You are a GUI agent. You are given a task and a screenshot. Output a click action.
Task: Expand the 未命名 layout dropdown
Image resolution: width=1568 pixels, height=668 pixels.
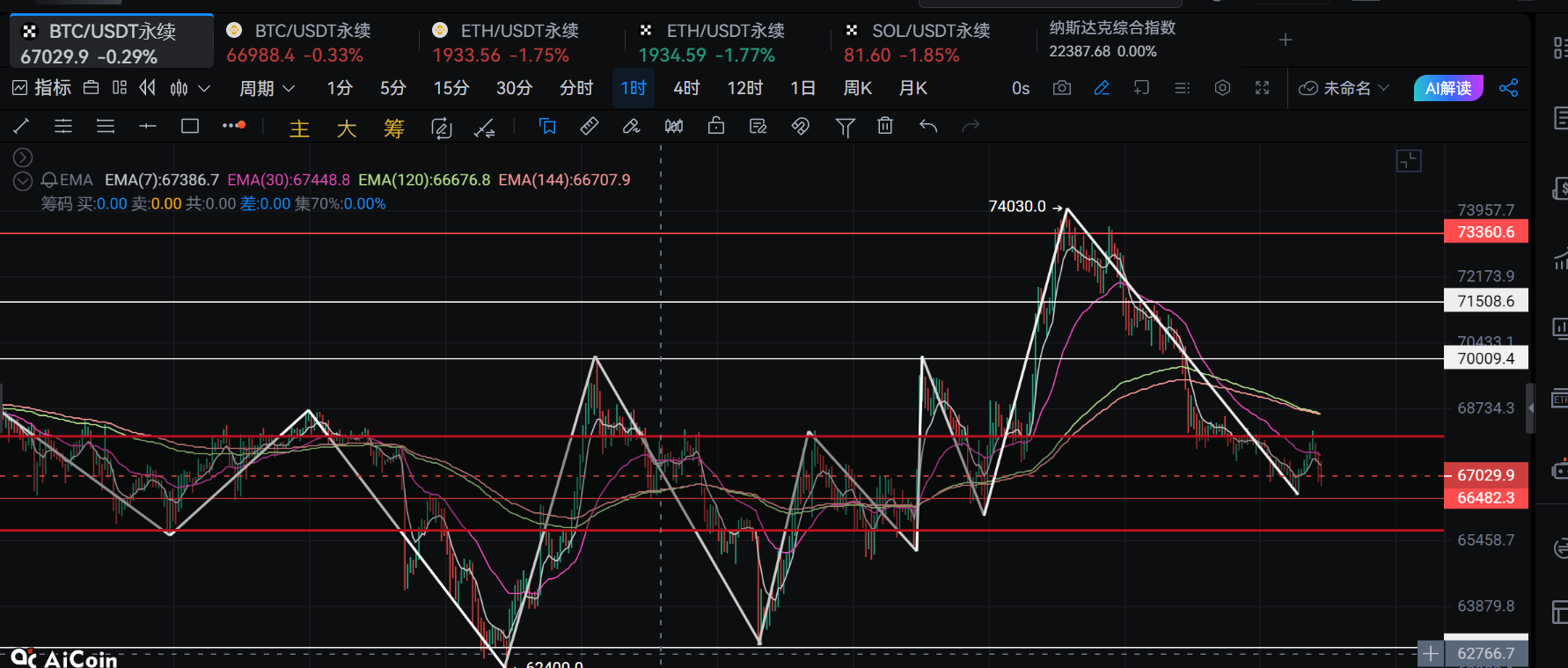click(1345, 88)
